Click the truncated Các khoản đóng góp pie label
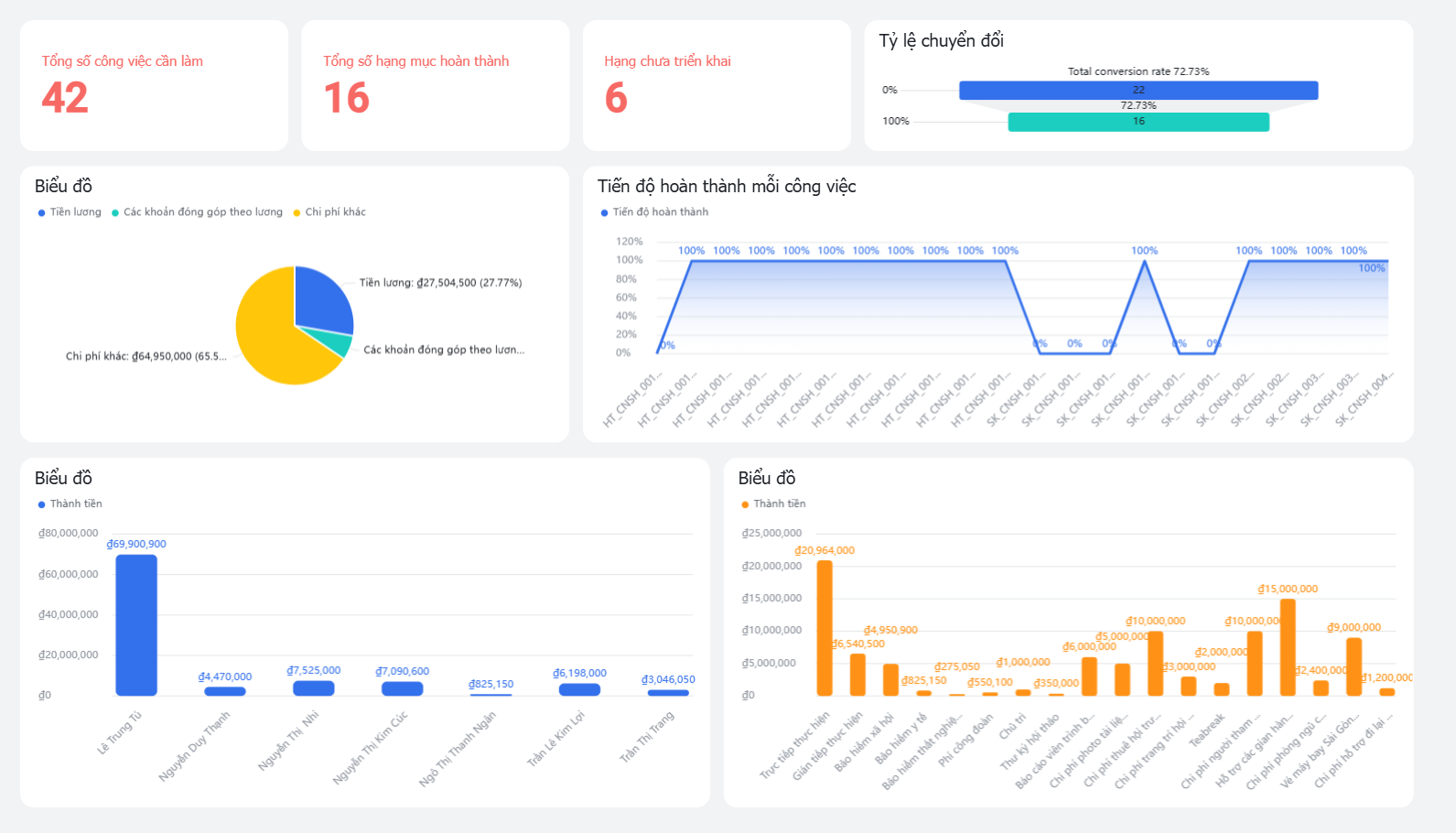Screen dimensions: 1456x833 (x=444, y=350)
